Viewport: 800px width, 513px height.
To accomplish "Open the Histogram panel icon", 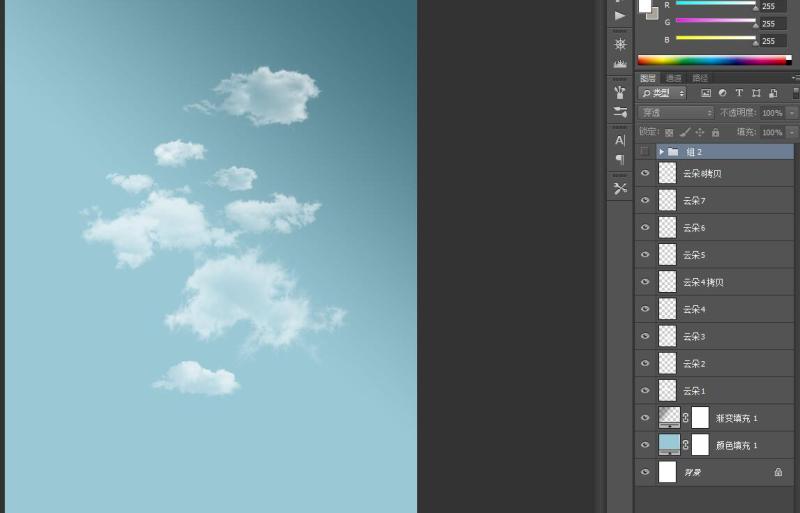I will point(620,64).
